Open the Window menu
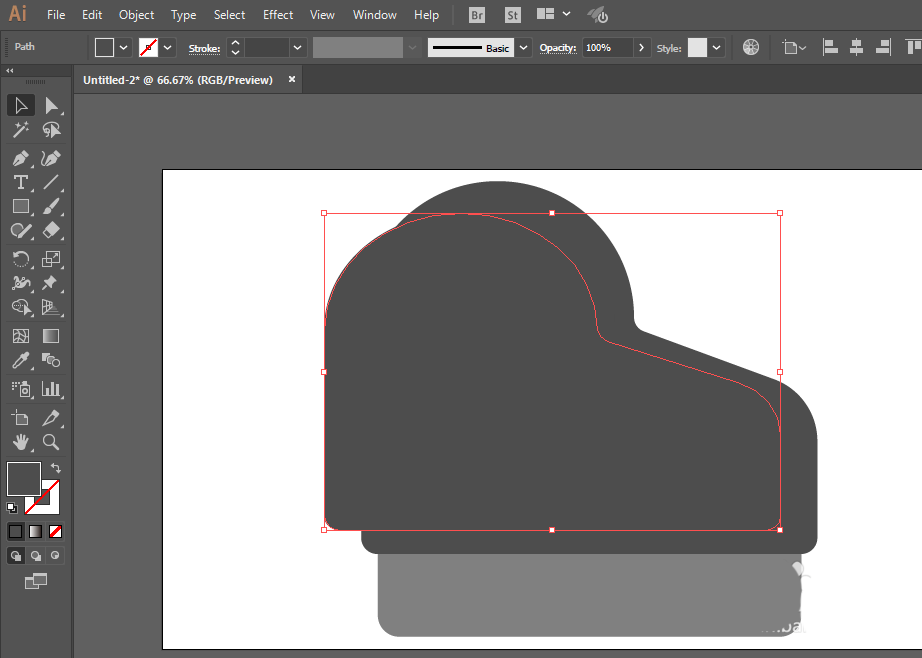Image resolution: width=922 pixels, height=658 pixels. click(x=375, y=15)
